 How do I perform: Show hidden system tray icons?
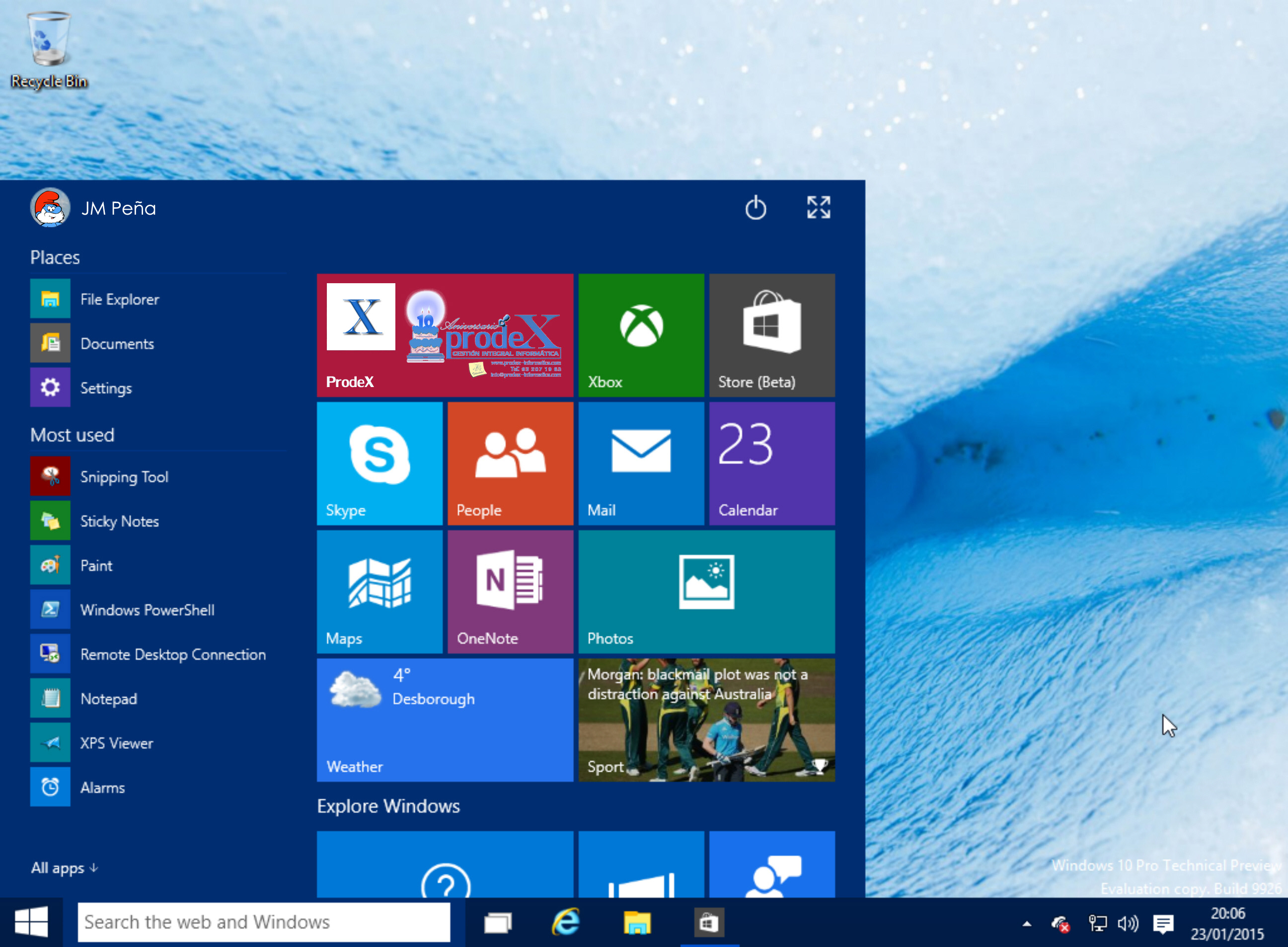pos(1027,924)
